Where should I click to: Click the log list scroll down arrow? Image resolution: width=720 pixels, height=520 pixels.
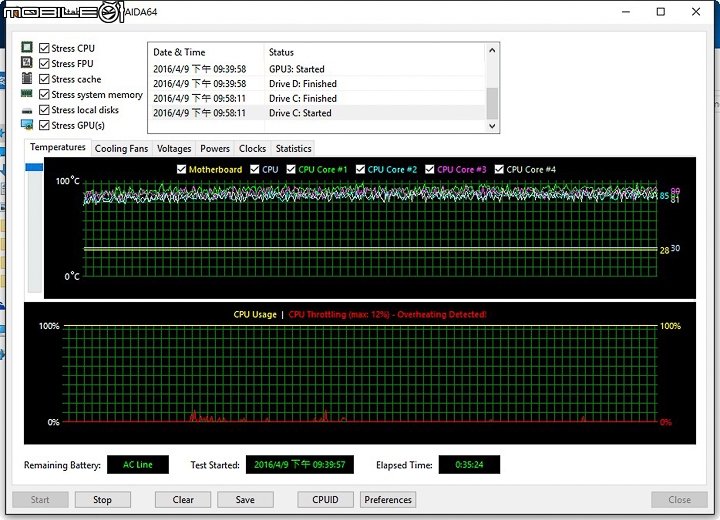492,126
